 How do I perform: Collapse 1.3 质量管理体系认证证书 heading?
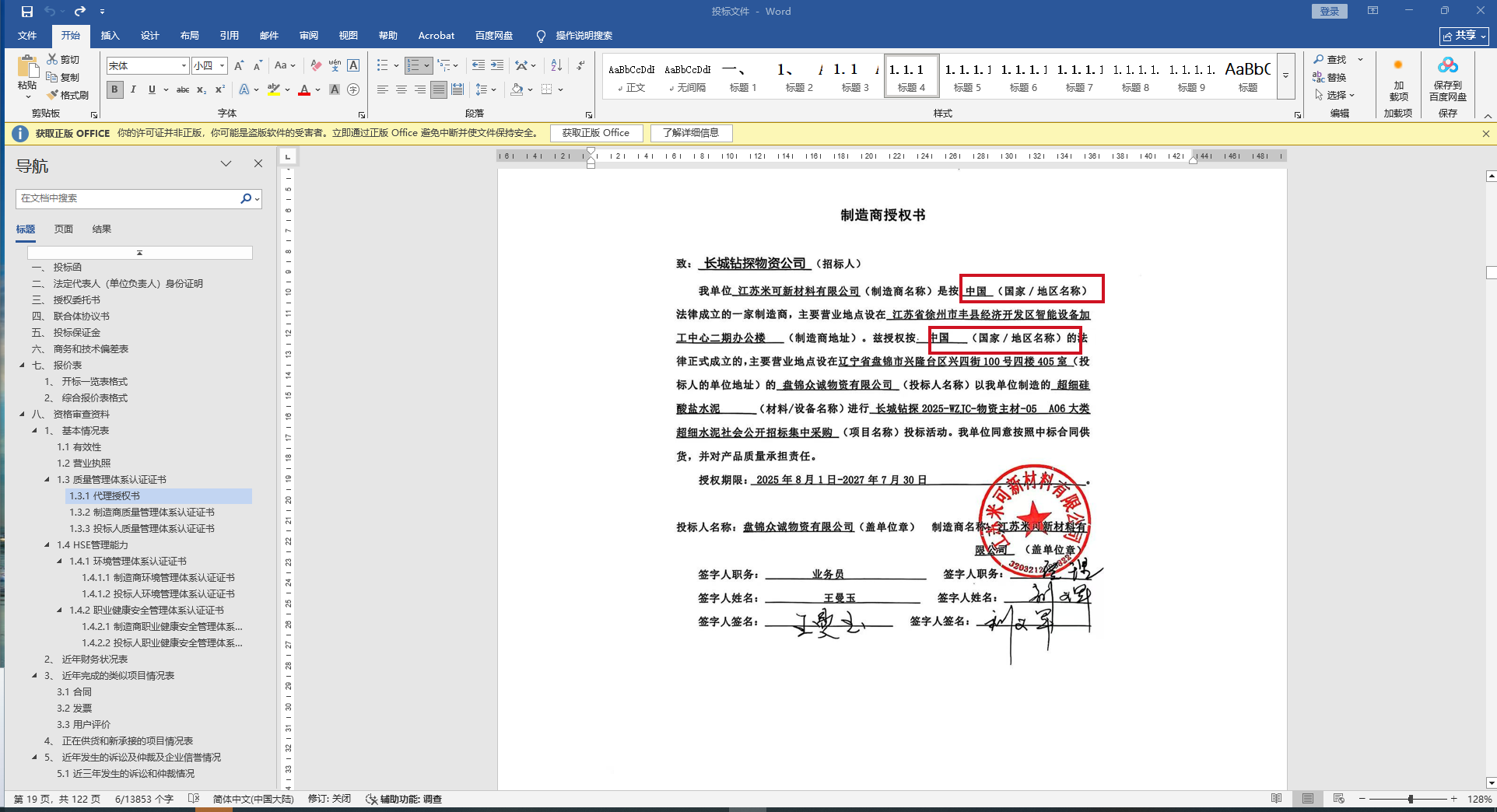coord(47,480)
